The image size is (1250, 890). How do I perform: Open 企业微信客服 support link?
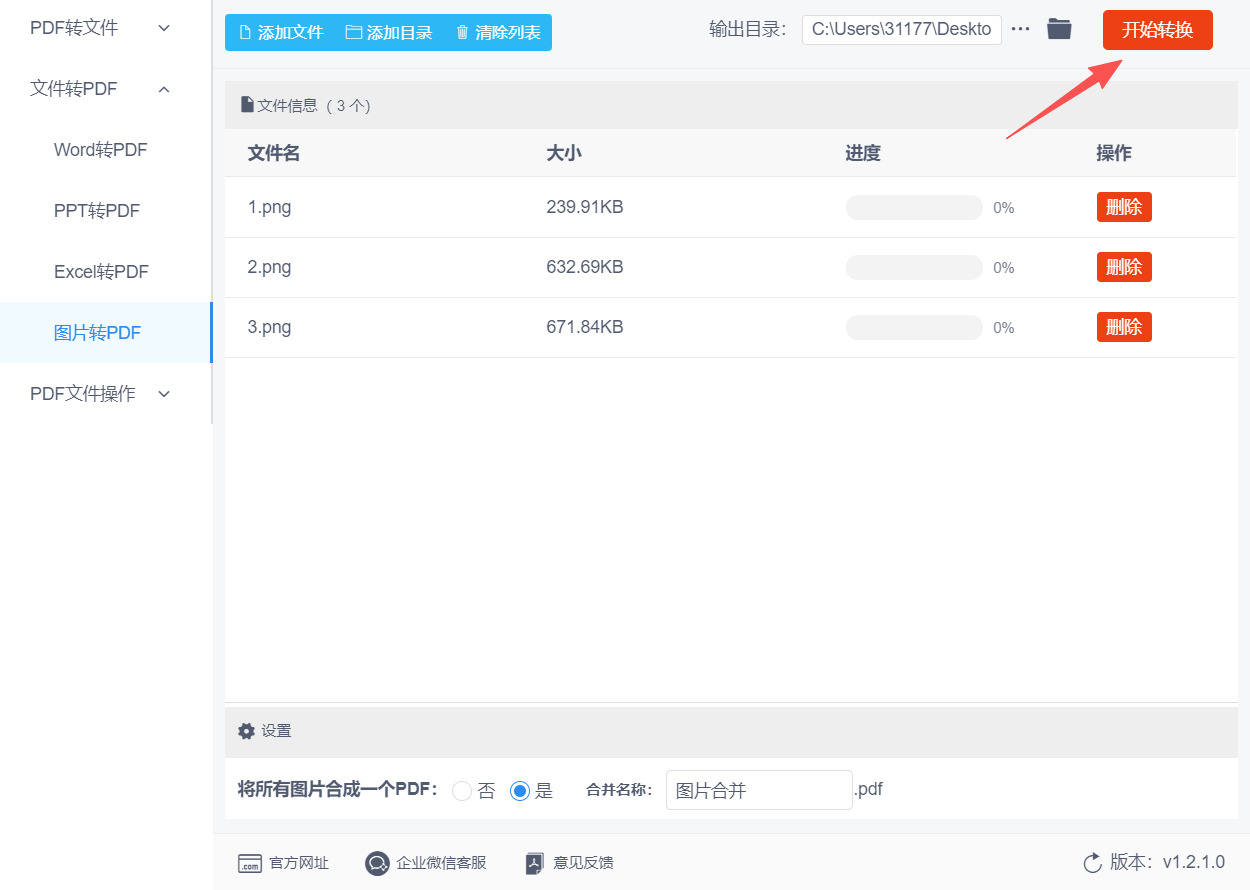(426, 863)
